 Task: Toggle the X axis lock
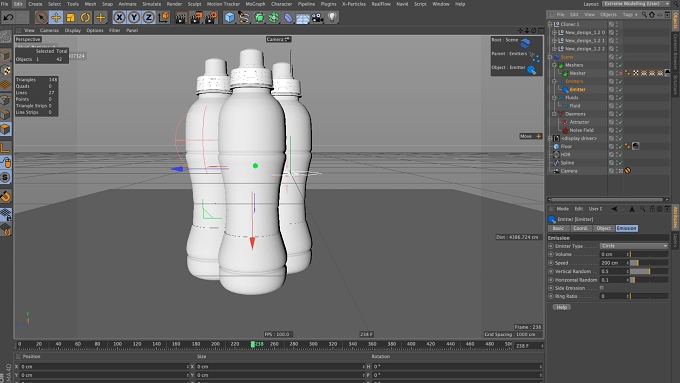119,18
